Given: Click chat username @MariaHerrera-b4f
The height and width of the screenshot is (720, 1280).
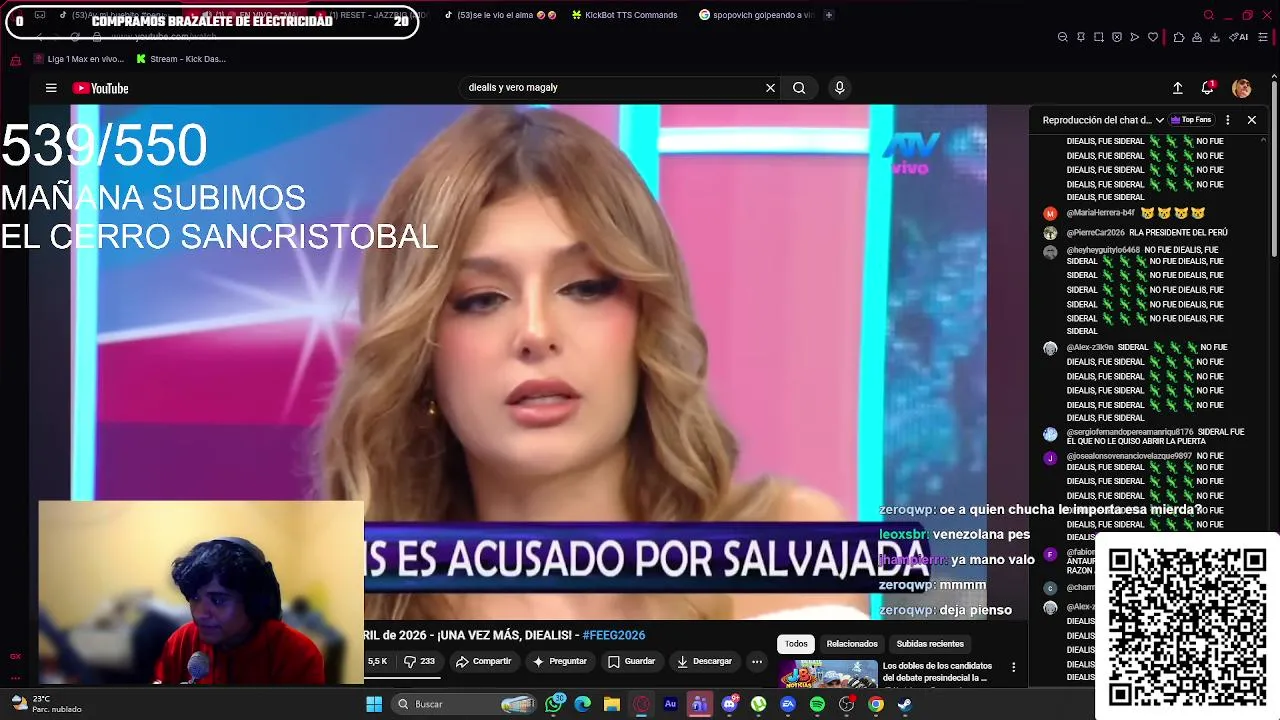Looking at the screenshot, I should [1100, 213].
